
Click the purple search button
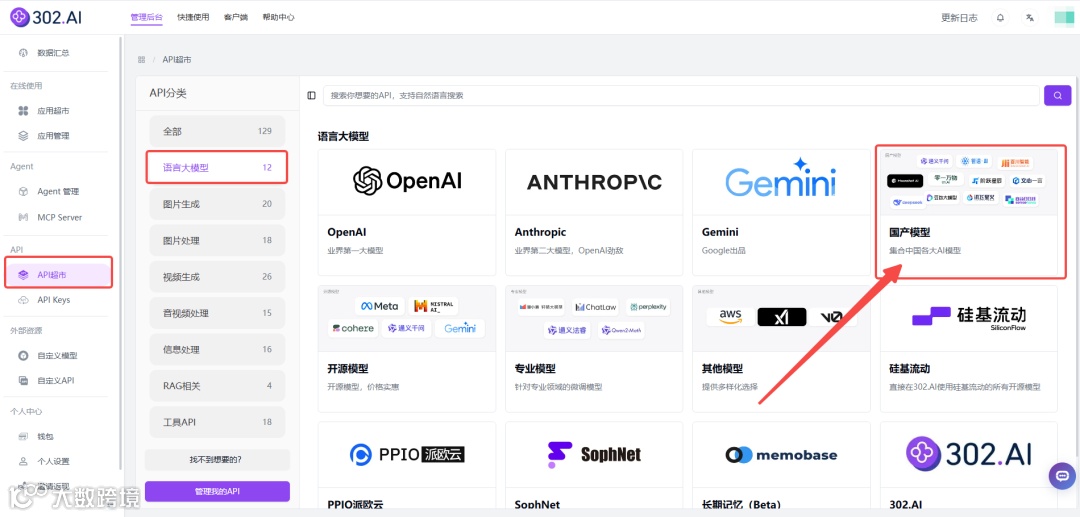1057,96
